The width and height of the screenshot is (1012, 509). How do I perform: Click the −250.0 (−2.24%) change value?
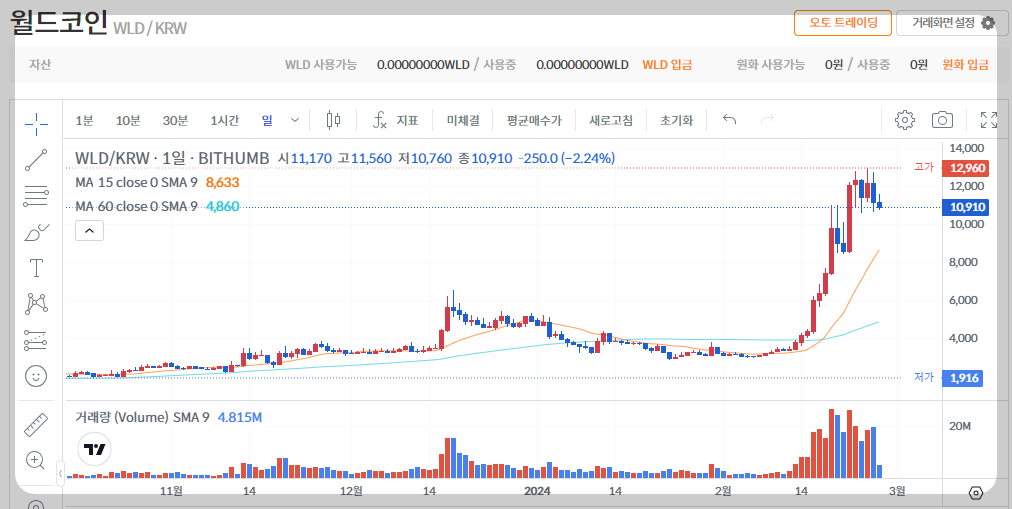566,158
